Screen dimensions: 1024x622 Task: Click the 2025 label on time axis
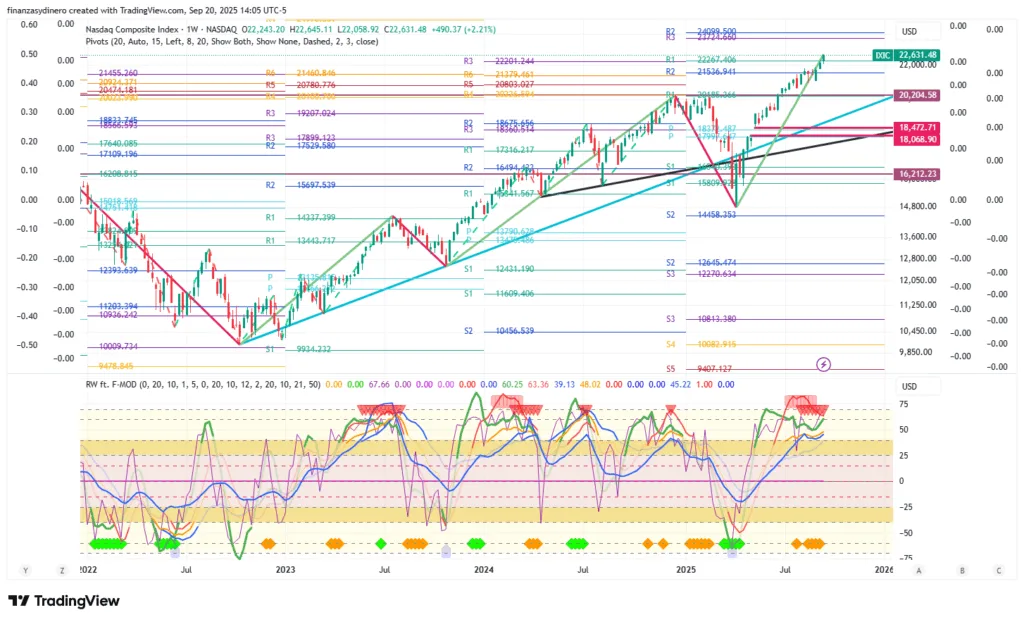pos(686,570)
